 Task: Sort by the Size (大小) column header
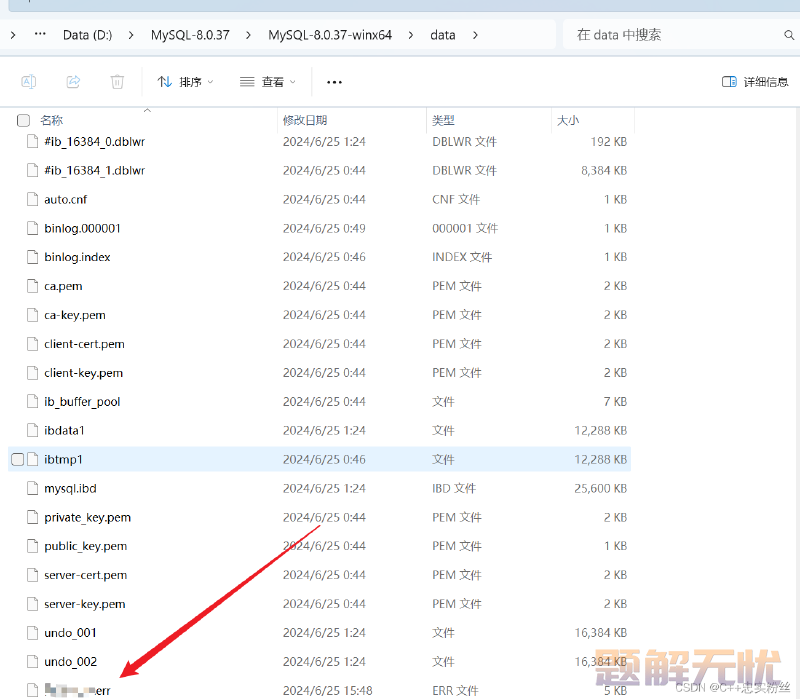coord(568,120)
